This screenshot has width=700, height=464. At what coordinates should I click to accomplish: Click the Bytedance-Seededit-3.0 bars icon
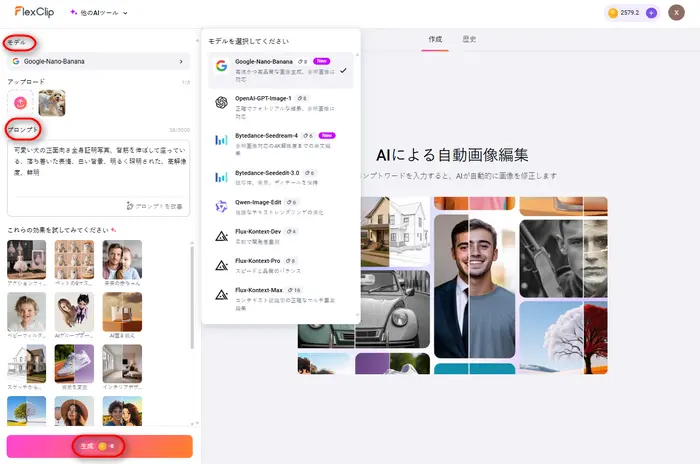point(221,177)
